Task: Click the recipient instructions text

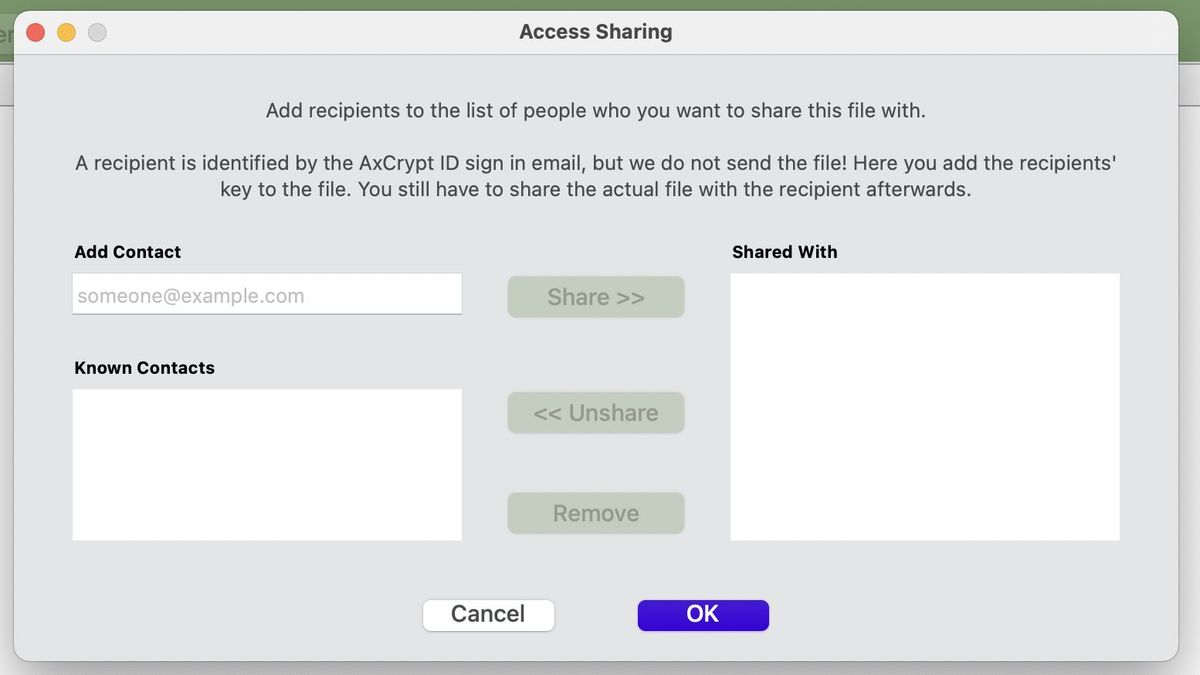Action: [x=594, y=111]
